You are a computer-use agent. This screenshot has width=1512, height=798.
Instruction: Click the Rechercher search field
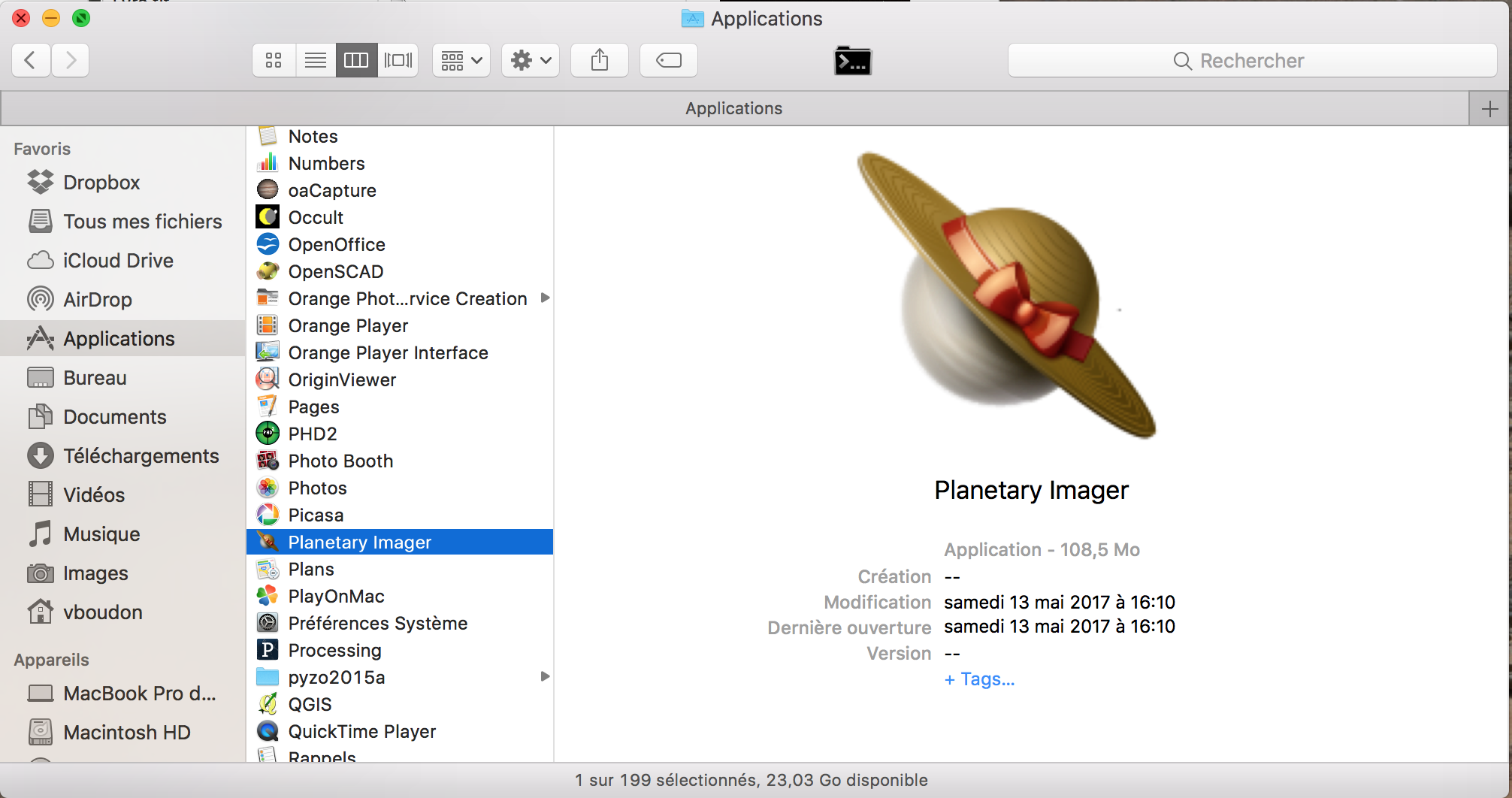pyautogui.click(x=1251, y=61)
